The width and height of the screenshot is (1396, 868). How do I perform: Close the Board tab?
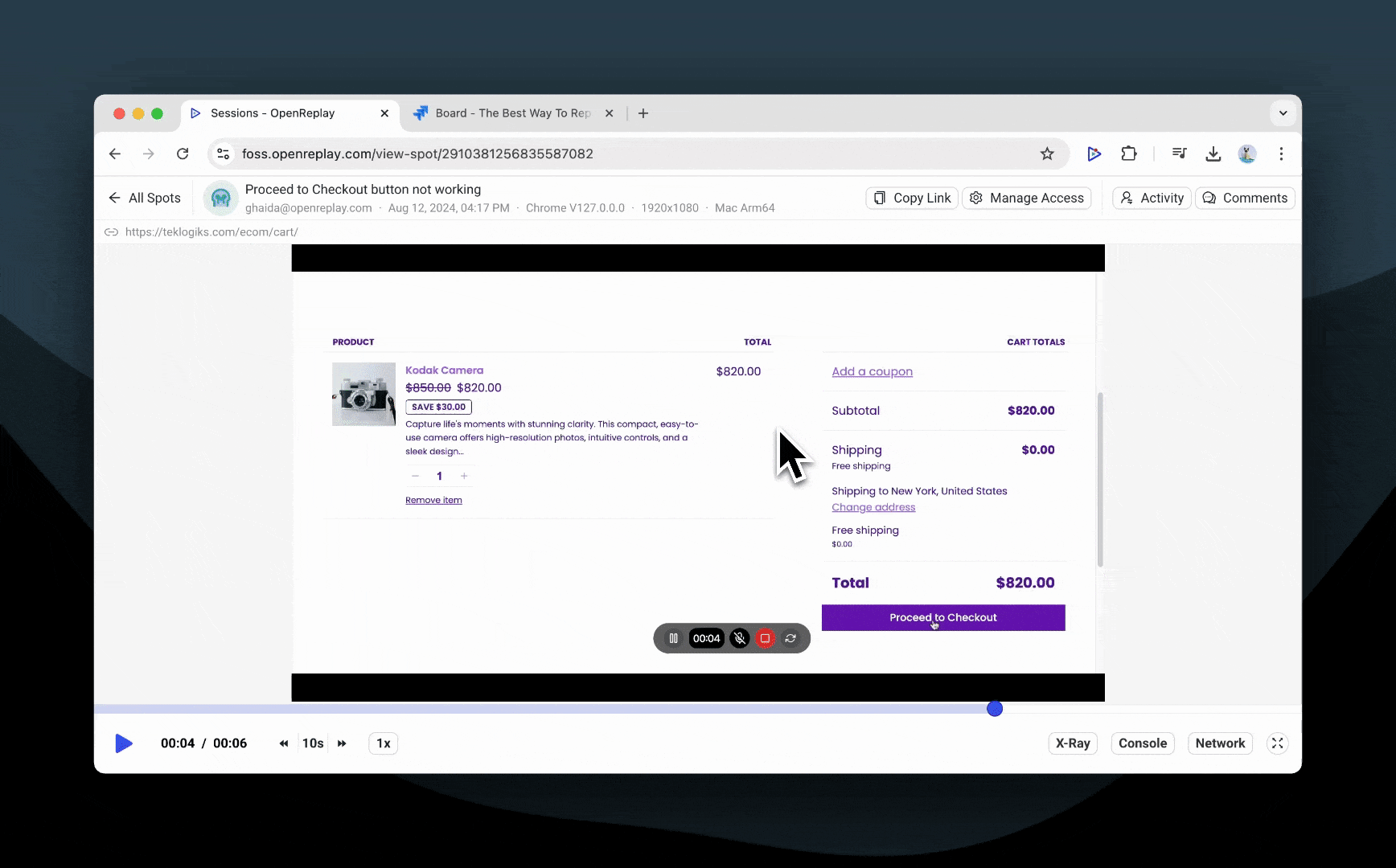pos(609,113)
